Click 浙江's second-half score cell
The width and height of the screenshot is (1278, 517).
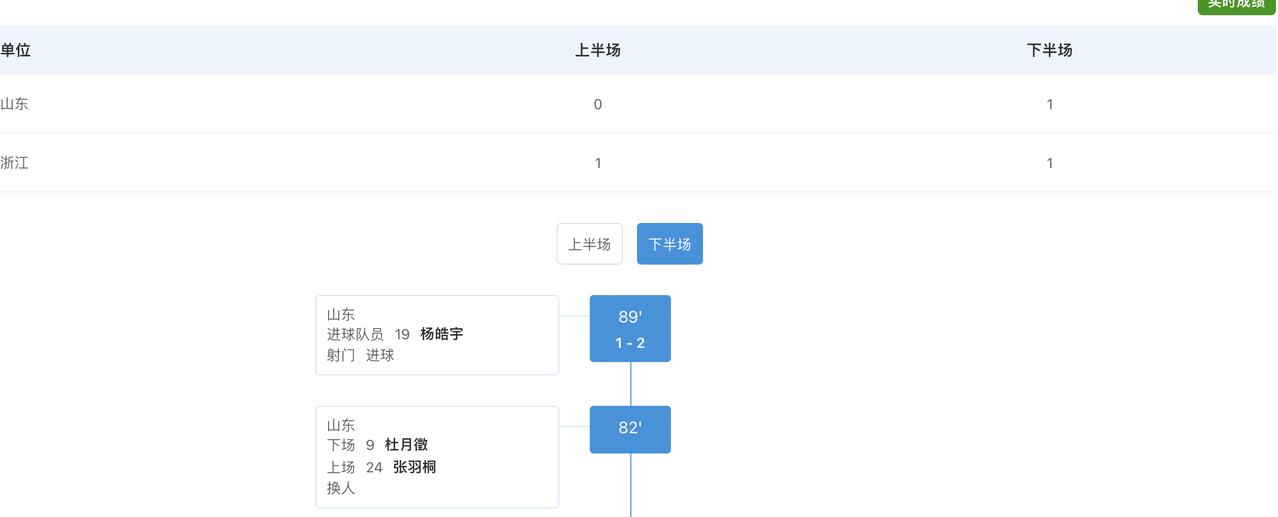coord(1049,163)
